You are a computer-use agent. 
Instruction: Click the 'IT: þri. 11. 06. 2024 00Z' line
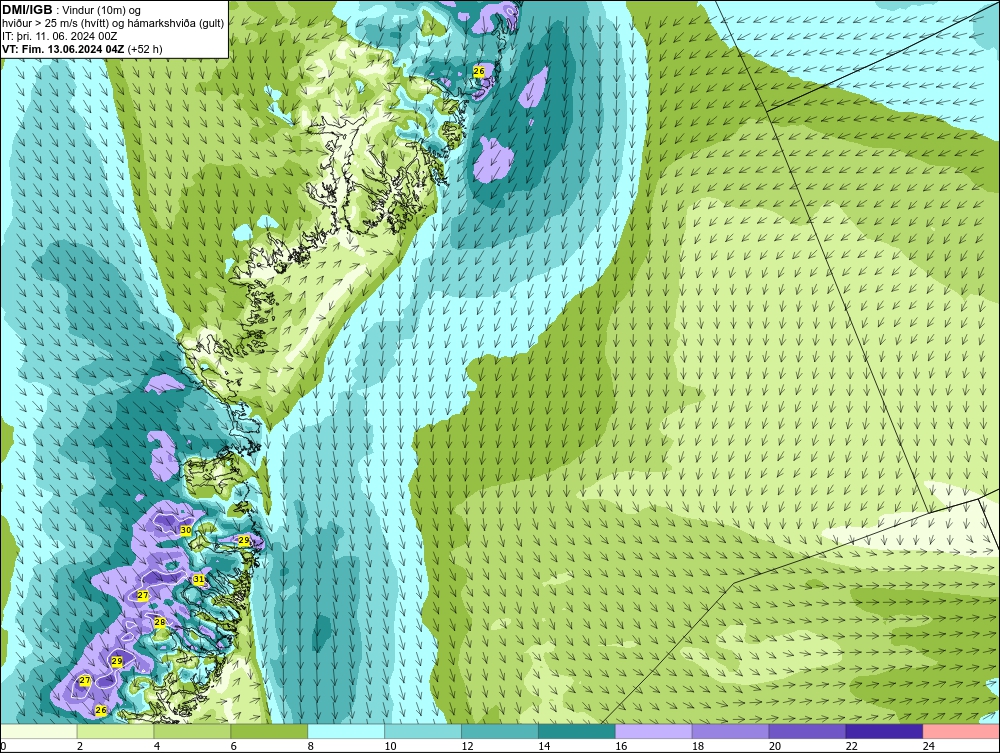pyautogui.click(x=59, y=36)
